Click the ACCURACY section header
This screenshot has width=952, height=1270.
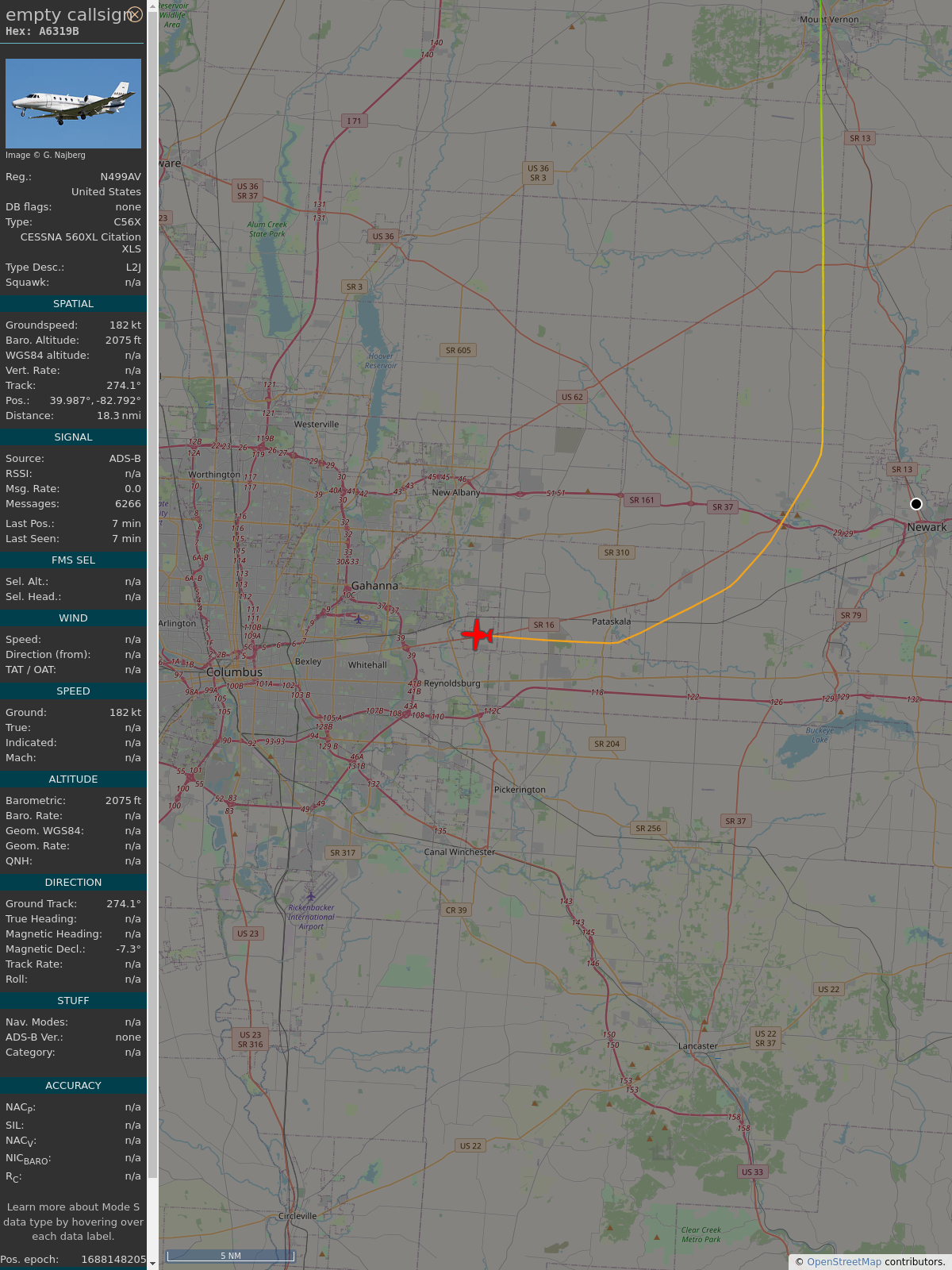pyautogui.click(x=73, y=1086)
